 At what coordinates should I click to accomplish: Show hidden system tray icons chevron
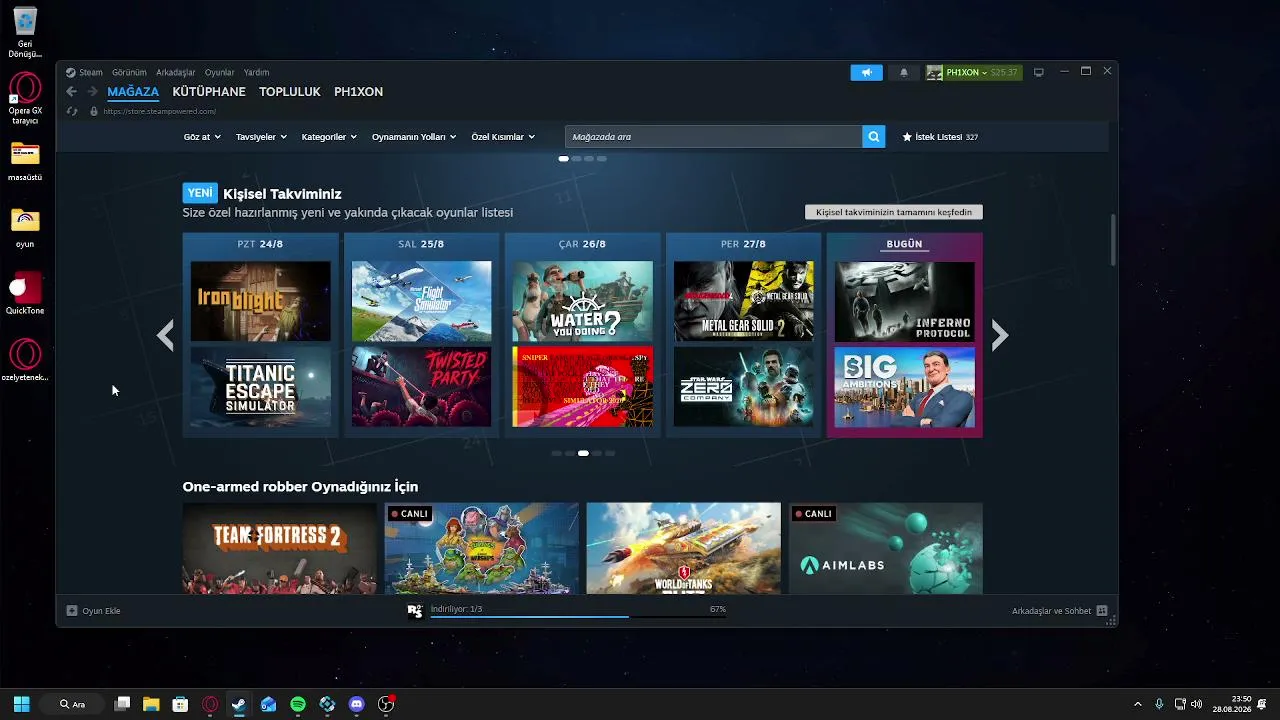click(x=1137, y=704)
